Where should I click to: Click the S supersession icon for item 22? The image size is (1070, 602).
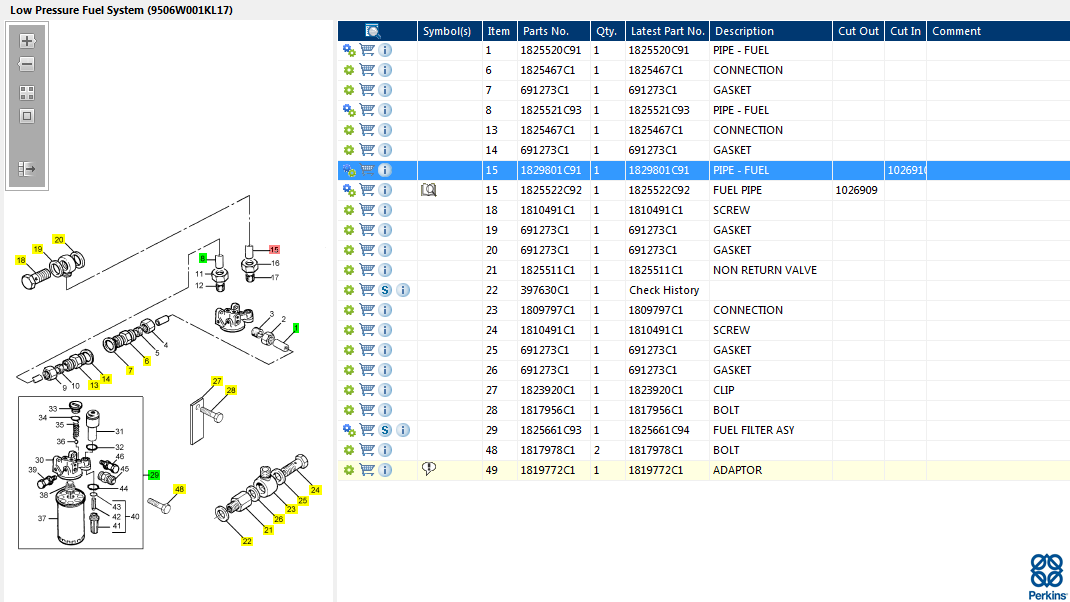coord(385,290)
